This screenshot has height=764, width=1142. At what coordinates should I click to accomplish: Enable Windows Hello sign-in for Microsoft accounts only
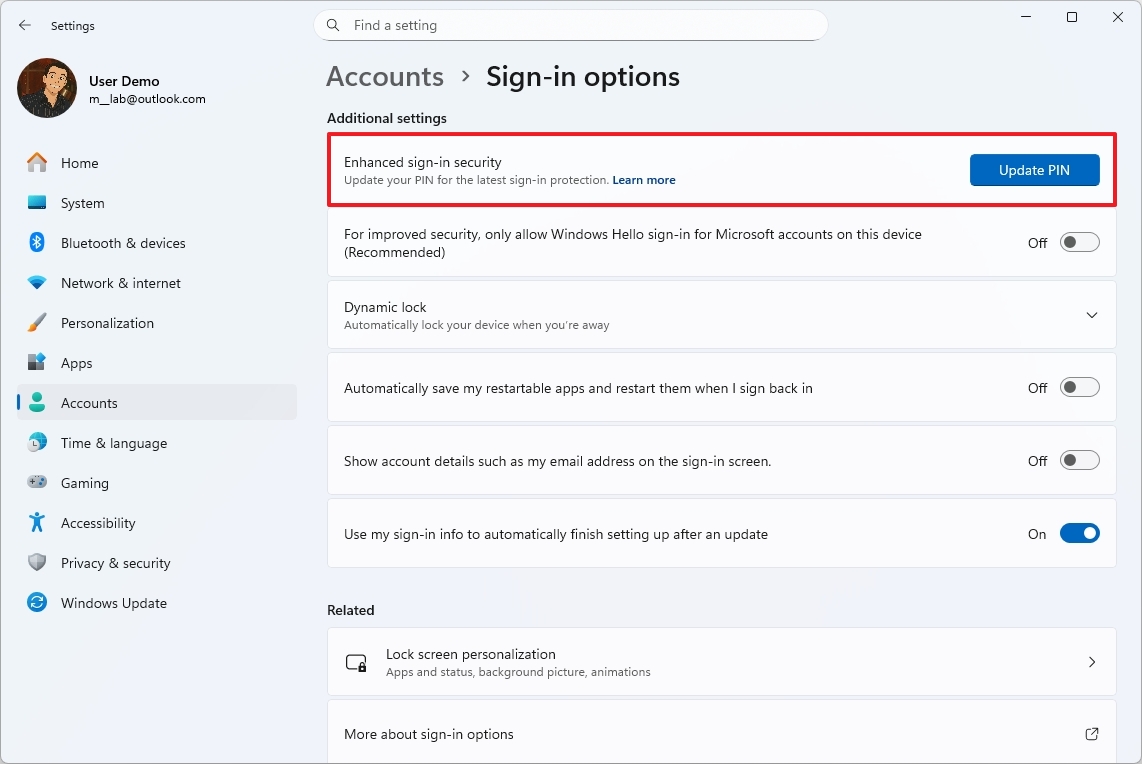pos(1079,242)
